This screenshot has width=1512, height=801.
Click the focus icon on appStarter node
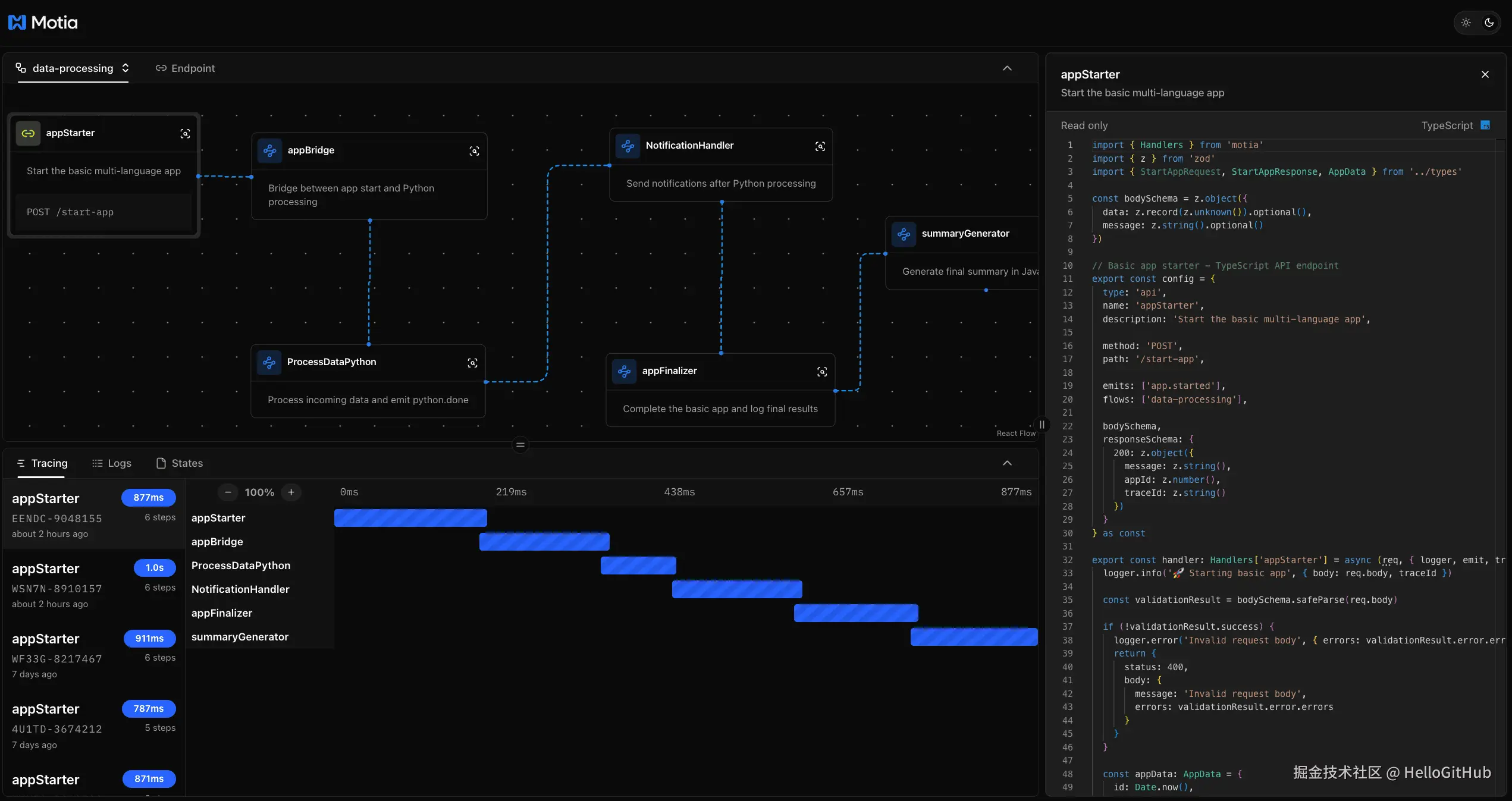(185, 134)
